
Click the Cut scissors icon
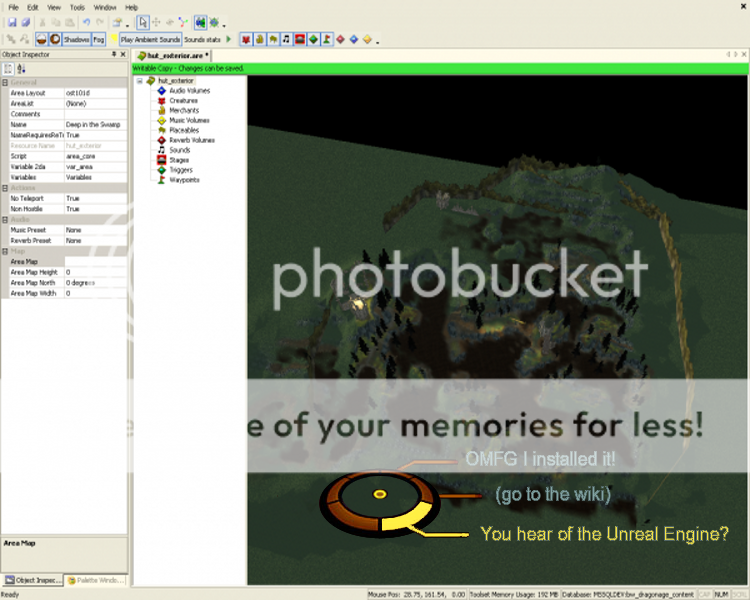[42, 22]
